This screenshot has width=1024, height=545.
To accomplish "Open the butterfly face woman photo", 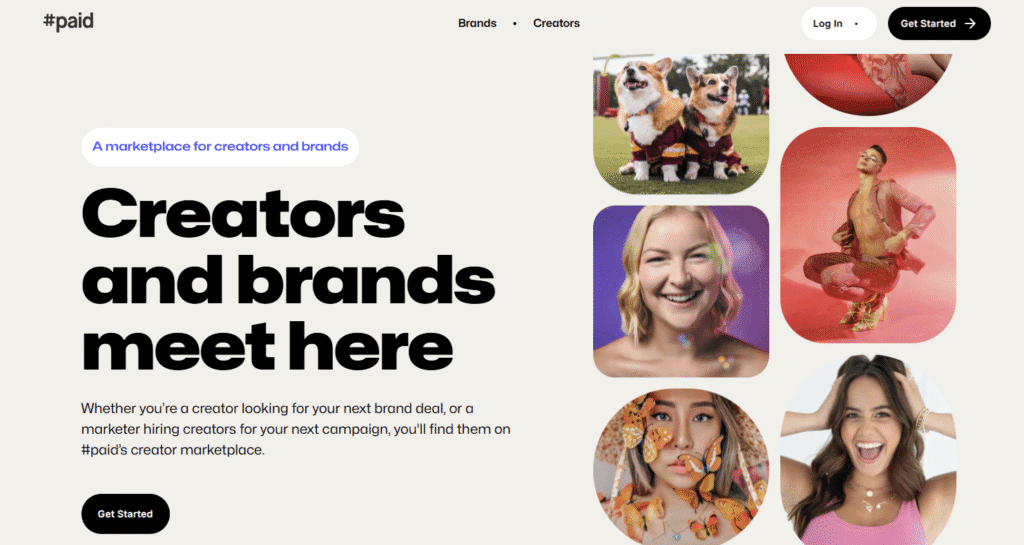I will (x=681, y=467).
